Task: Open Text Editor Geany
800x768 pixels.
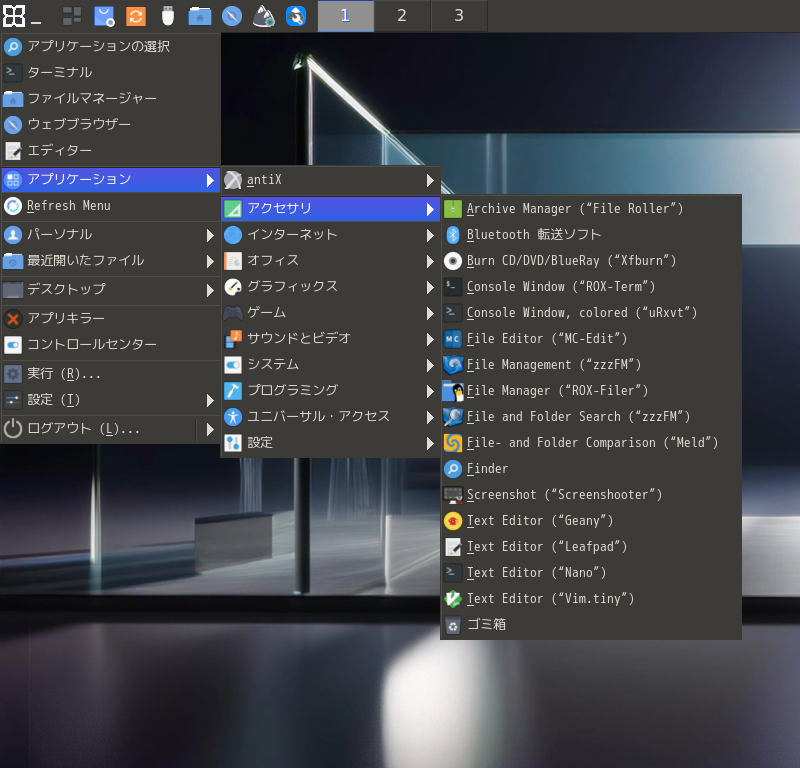Action: pyautogui.click(x=540, y=521)
